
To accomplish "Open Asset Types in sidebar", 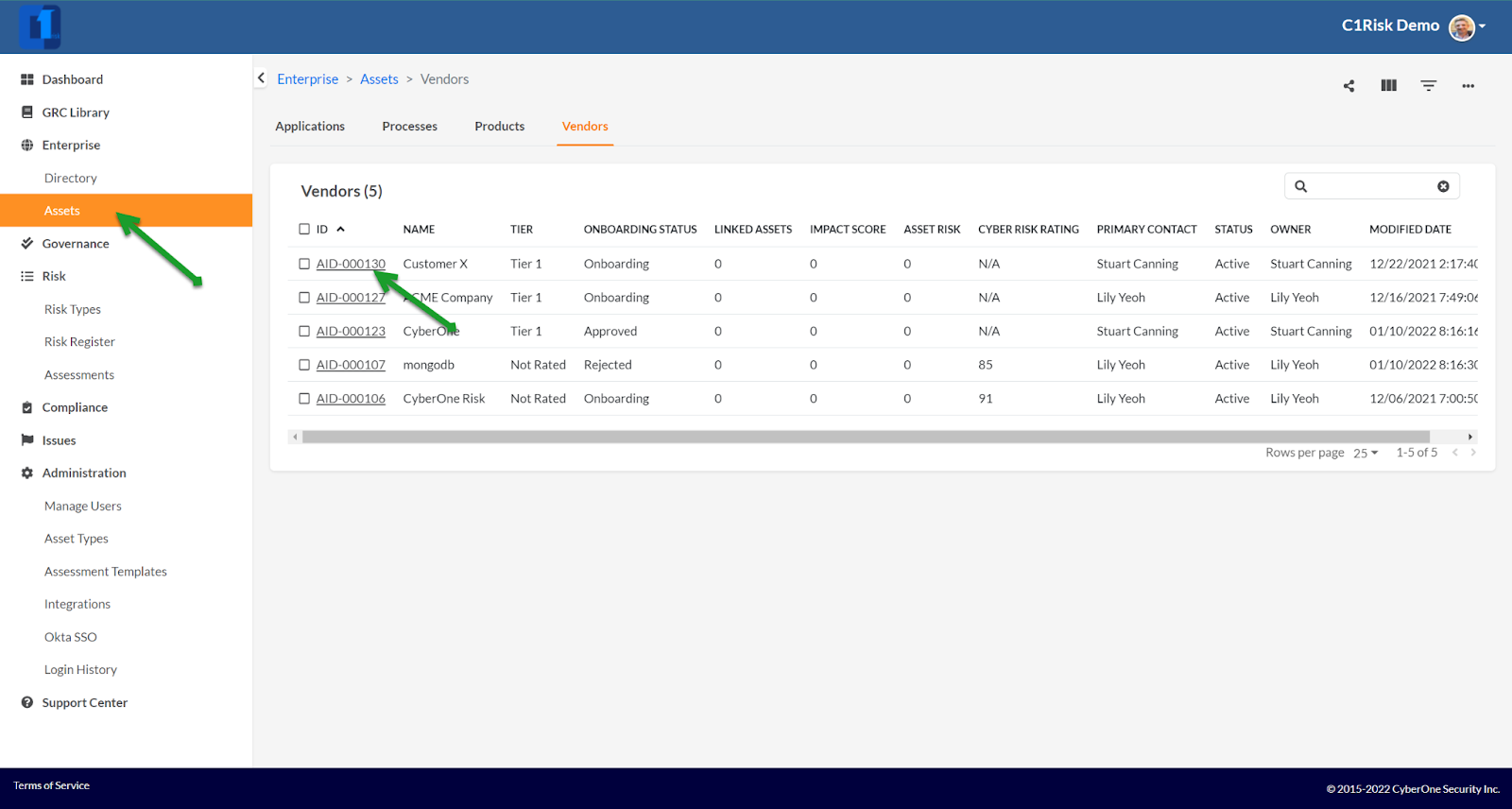I will 77,539.
